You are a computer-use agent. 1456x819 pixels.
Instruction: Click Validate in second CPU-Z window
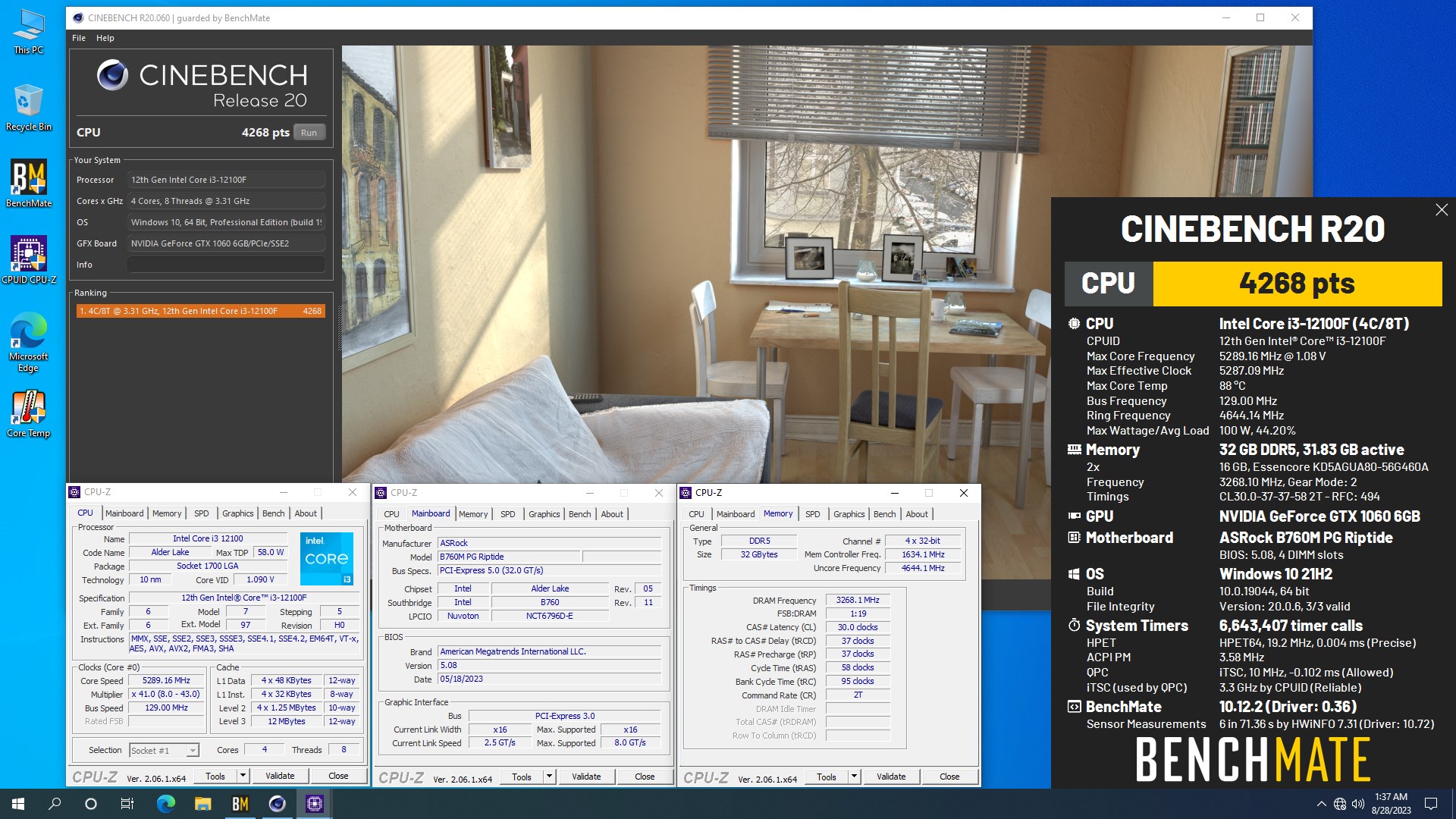coord(586,777)
